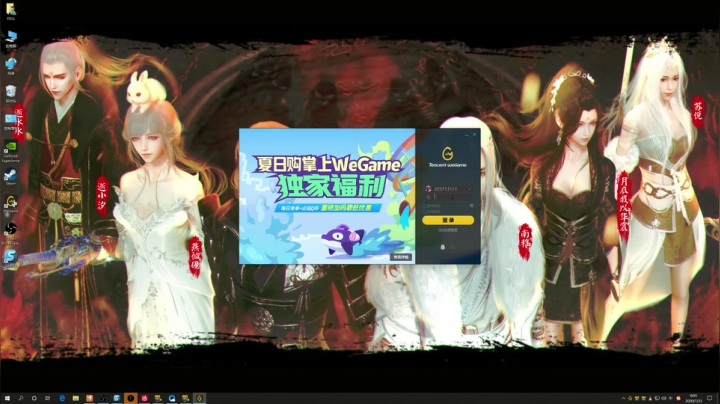
Task: Open the fan-shaped desktop icon below WeGame
Action: tap(11, 232)
